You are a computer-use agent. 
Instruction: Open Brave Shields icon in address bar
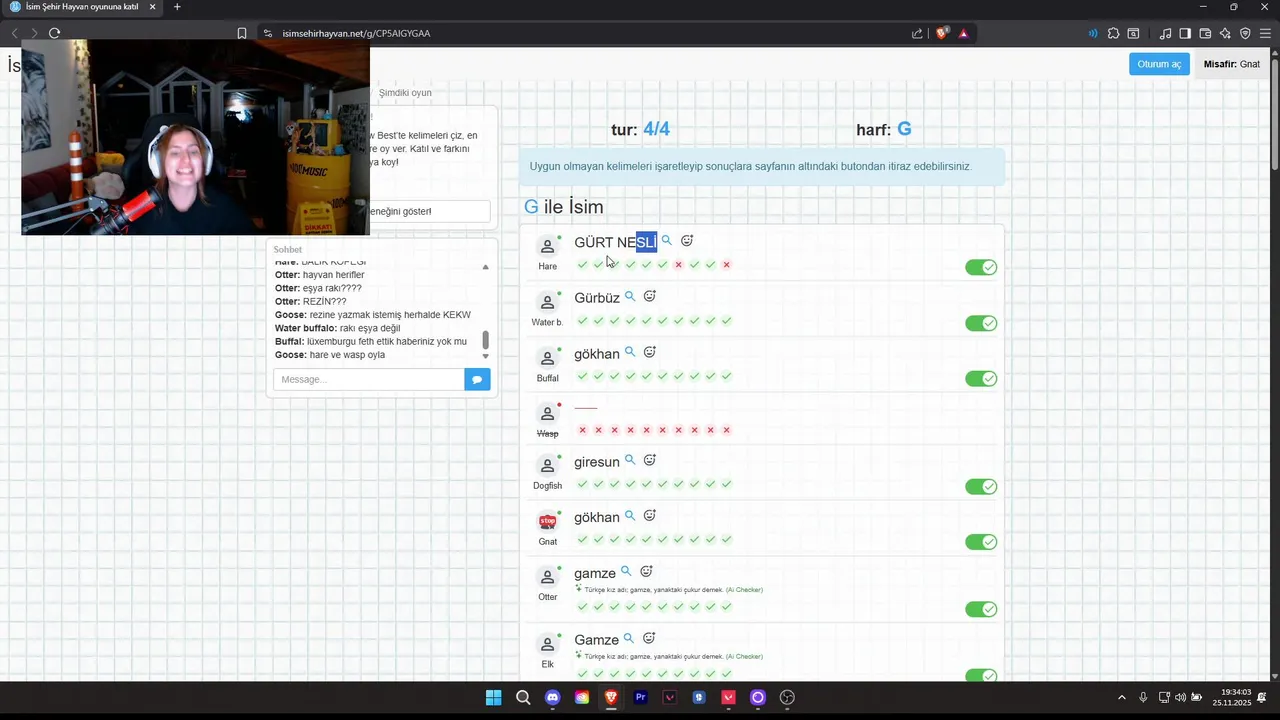tap(942, 33)
